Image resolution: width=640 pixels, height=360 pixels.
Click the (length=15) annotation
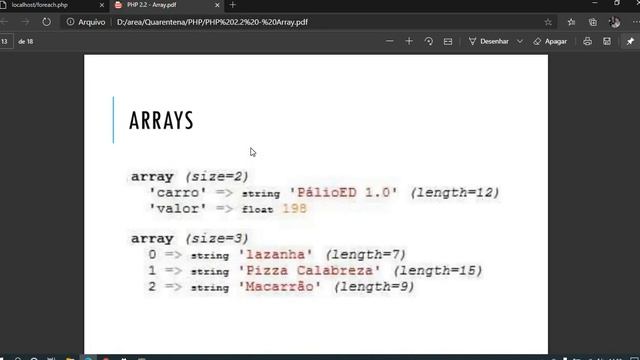click(x=438, y=271)
